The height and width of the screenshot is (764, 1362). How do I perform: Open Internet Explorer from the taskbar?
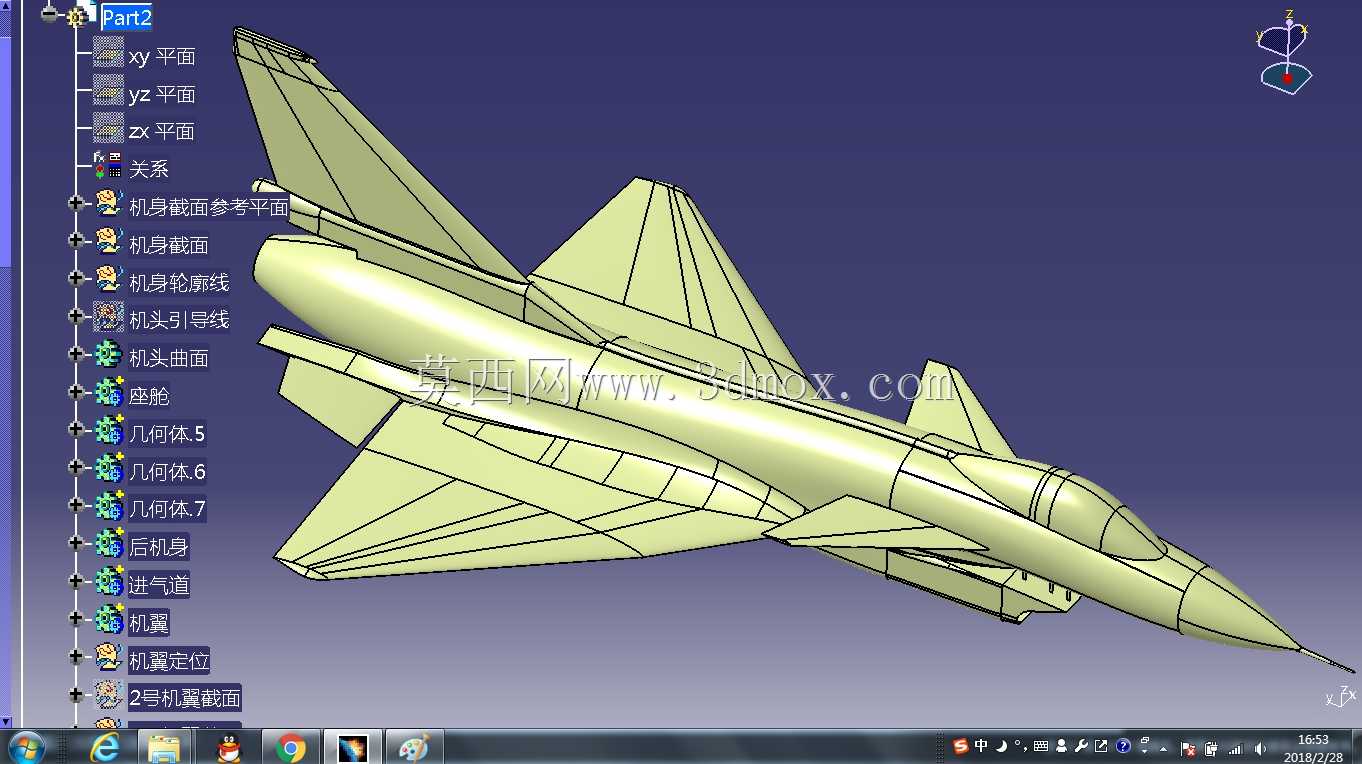[104, 747]
